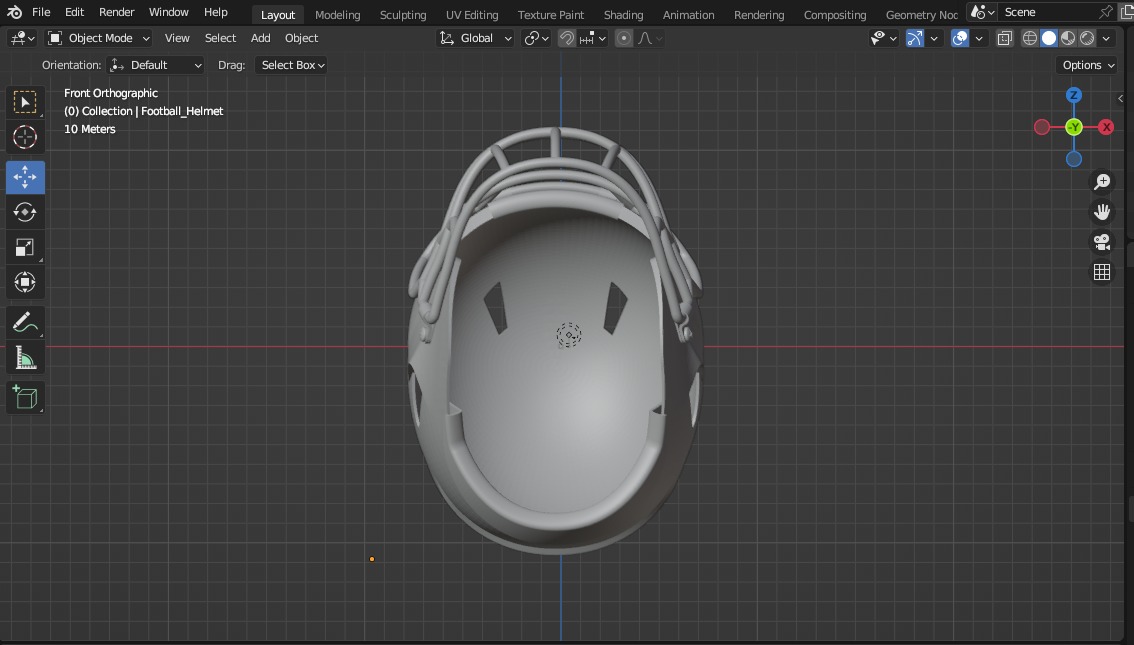Switch to the Animation workspace tab

pos(688,14)
